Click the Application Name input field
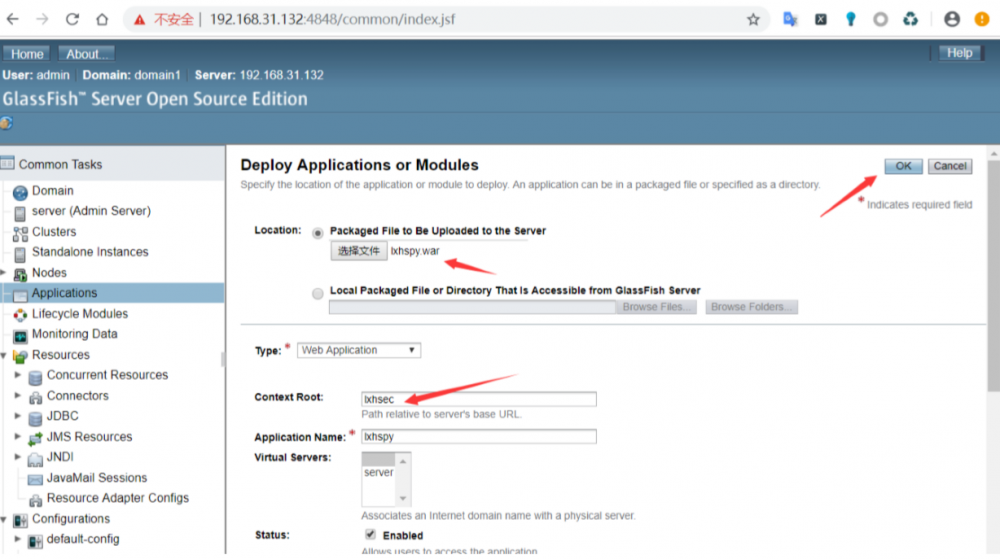The image size is (1000, 559). [x=479, y=437]
